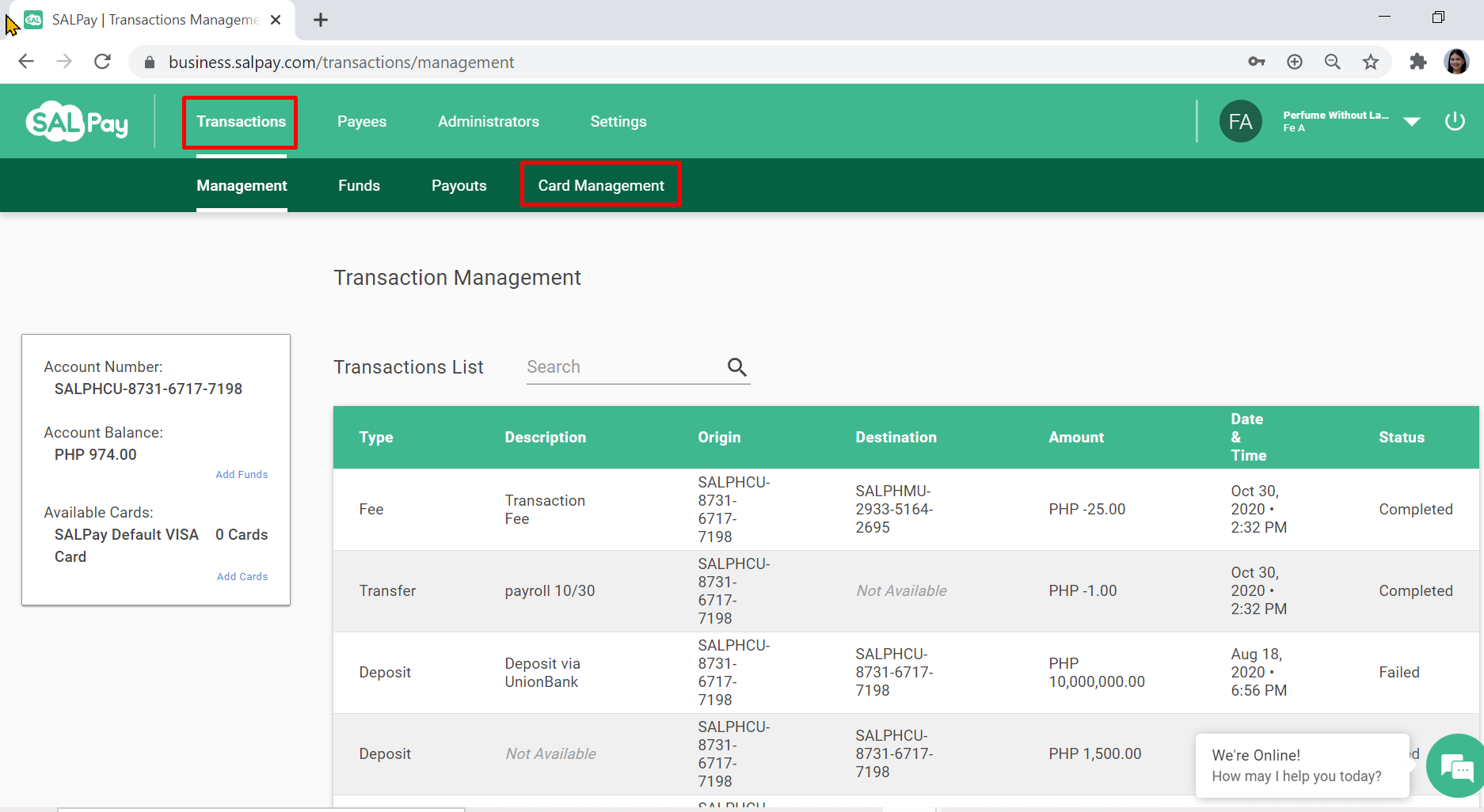Click the SALPay Default VISA Card label

[126, 546]
